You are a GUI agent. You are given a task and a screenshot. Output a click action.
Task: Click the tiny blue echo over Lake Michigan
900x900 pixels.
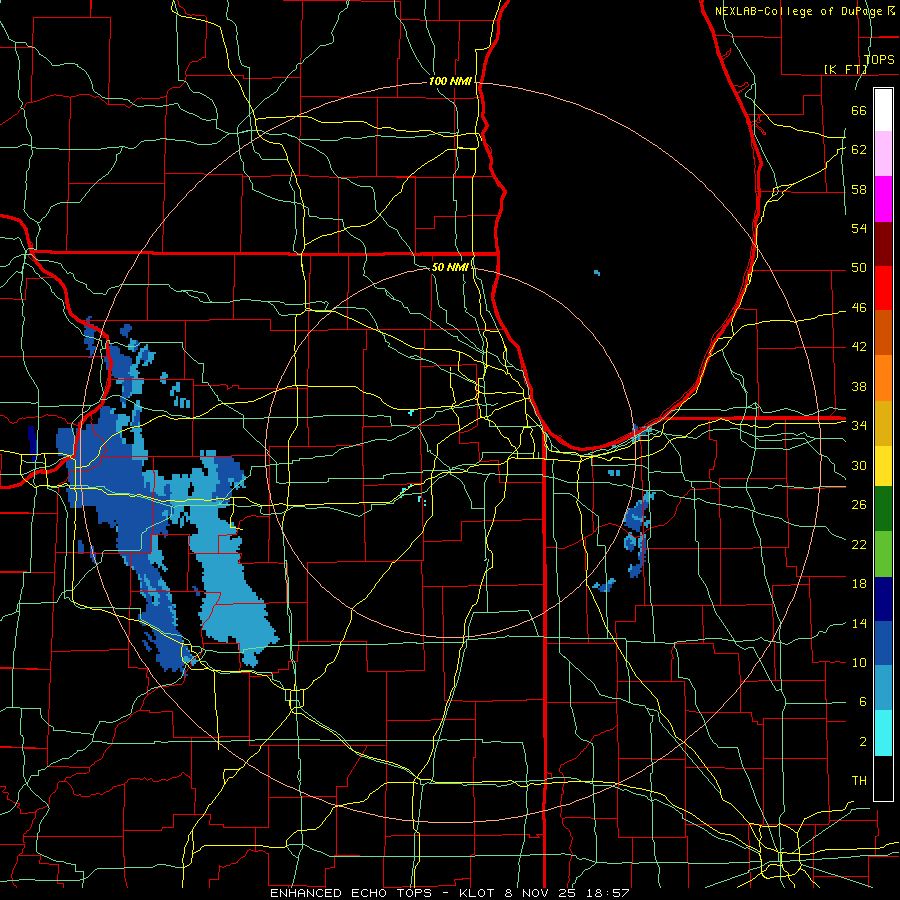click(x=597, y=273)
